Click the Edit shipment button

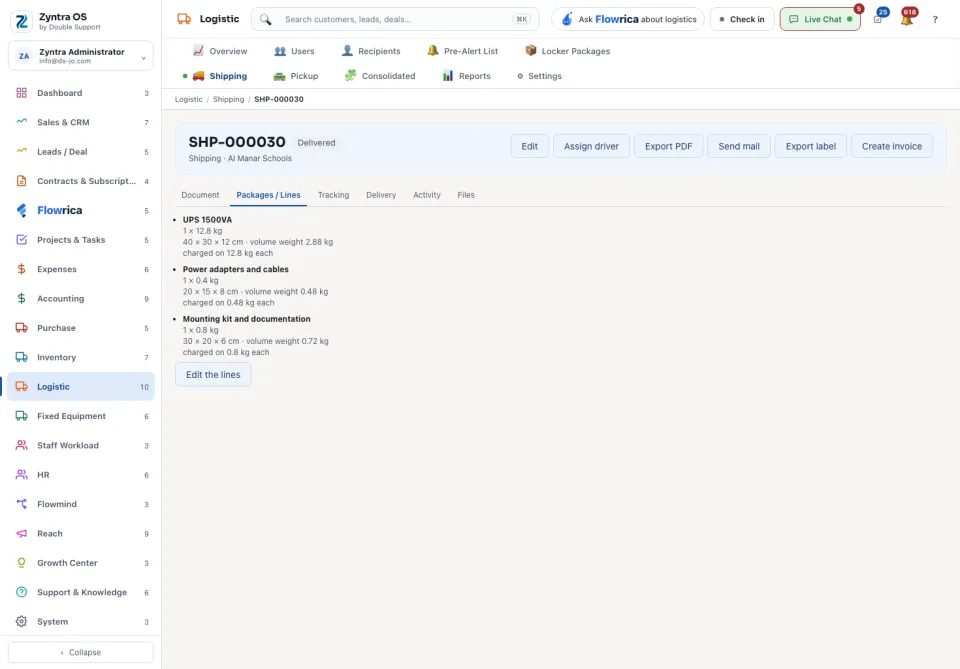[x=530, y=146]
